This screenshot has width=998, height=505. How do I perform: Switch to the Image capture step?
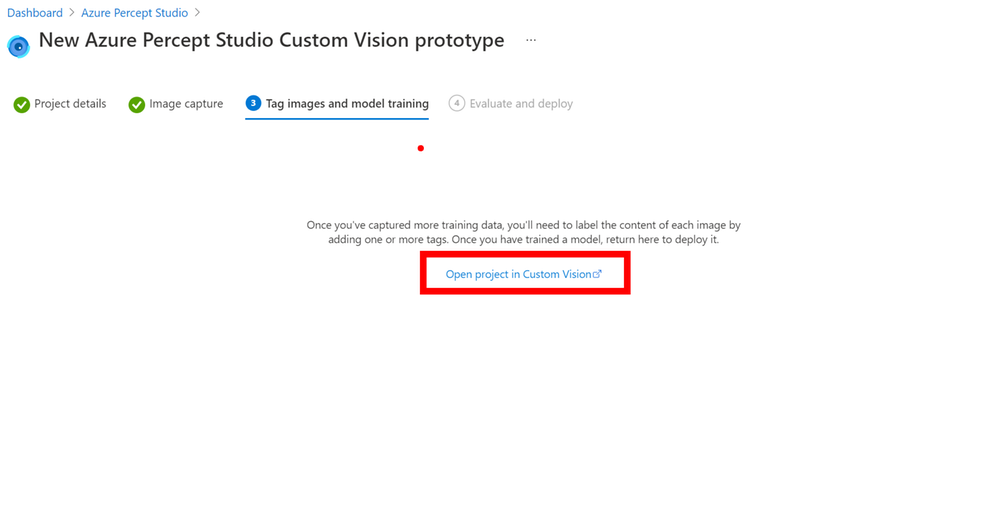click(186, 104)
